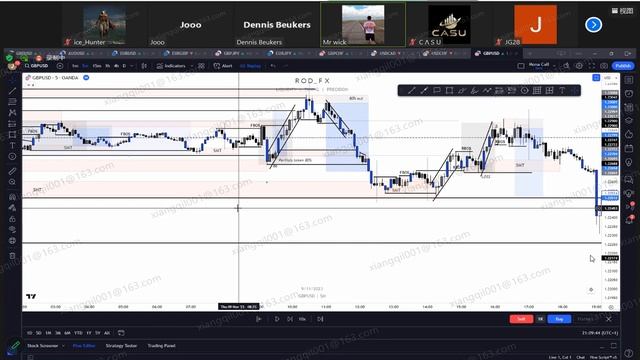Select the 5m timeframe

point(85,66)
